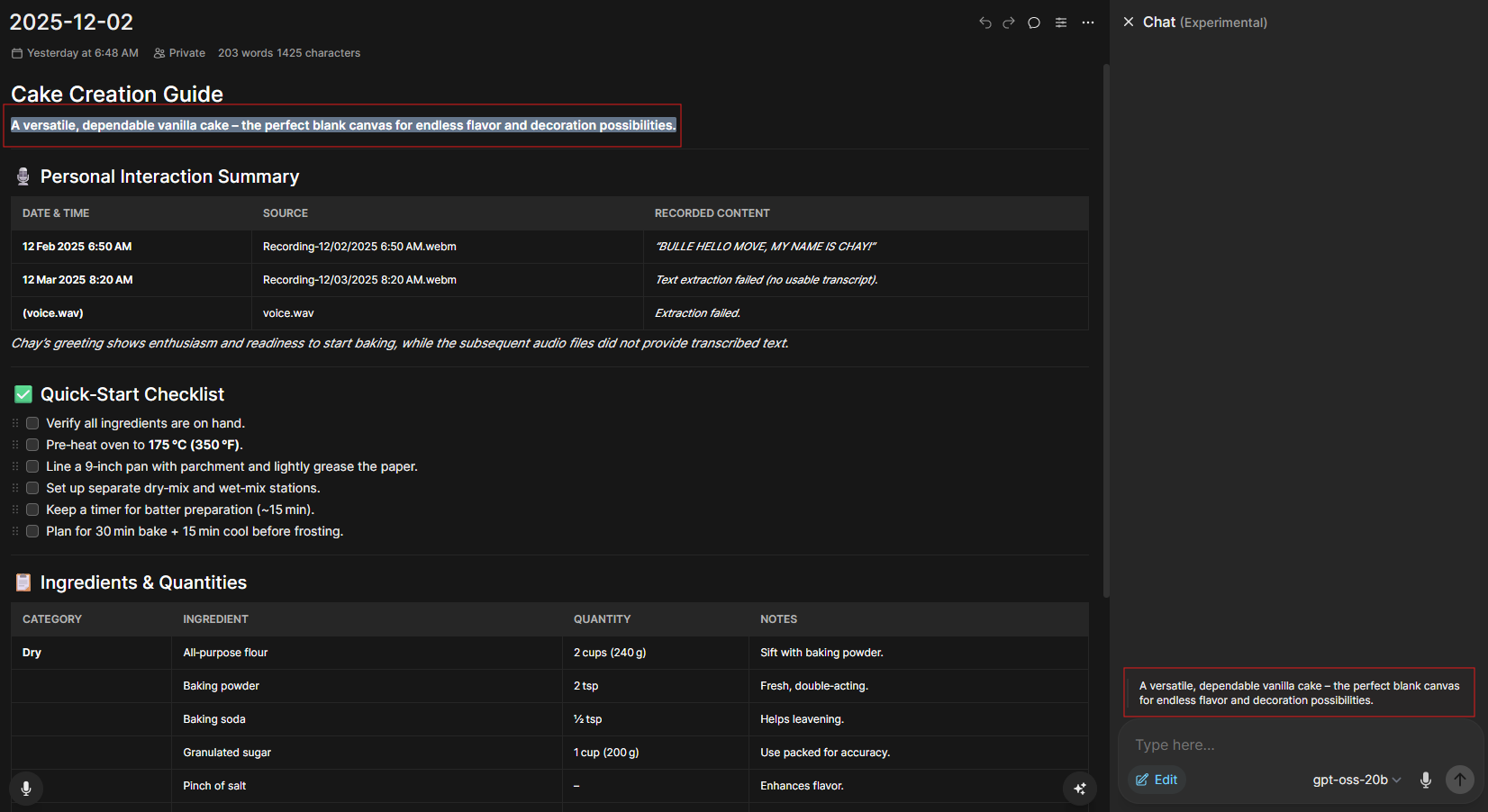The height and width of the screenshot is (812, 1488).
Task: Tick the 'Pre-heat oven to 175 °C' checkbox
Action: [x=32, y=445]
